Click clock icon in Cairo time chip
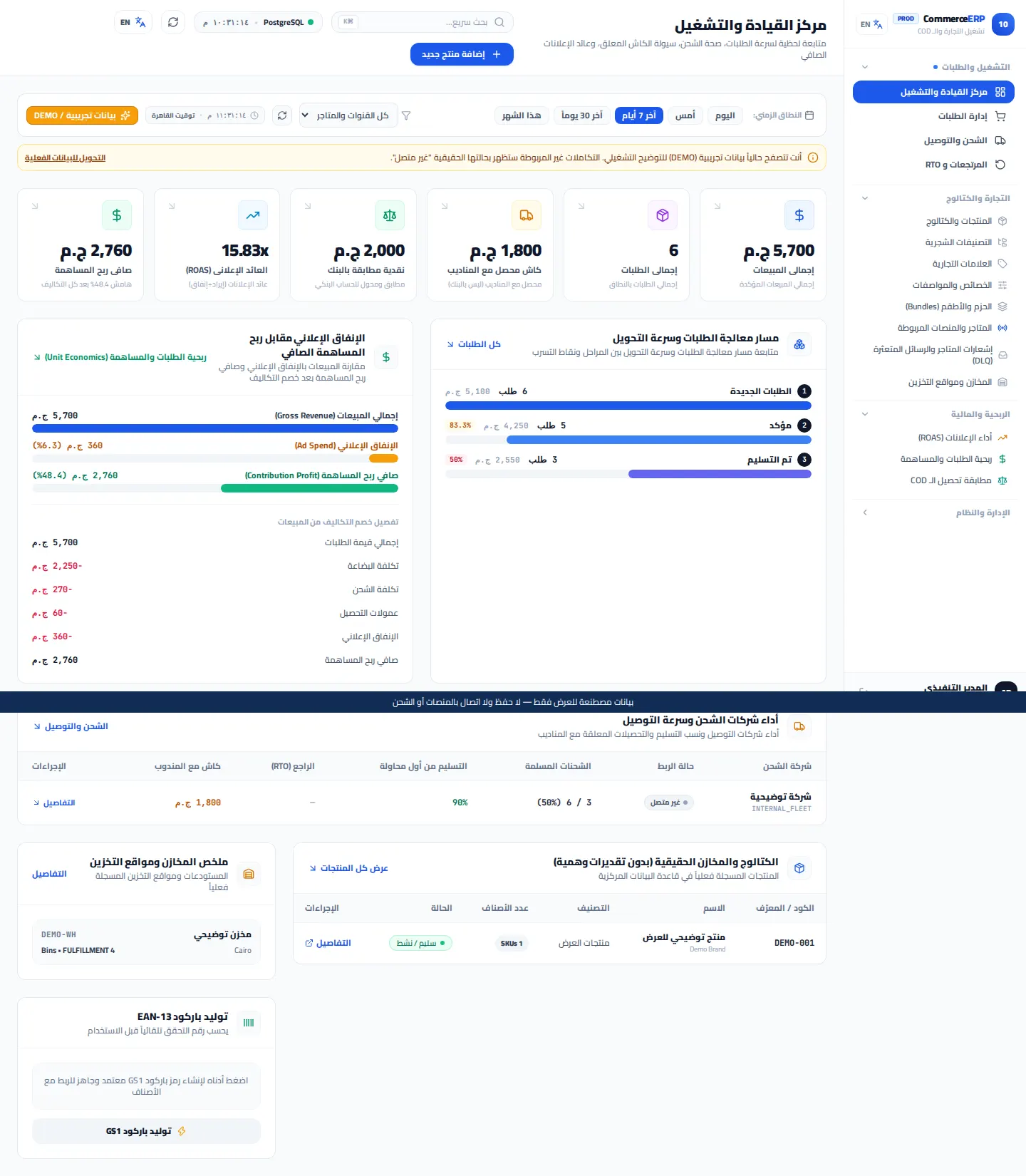1026x1176 pixels. click(x=254, y=115)
